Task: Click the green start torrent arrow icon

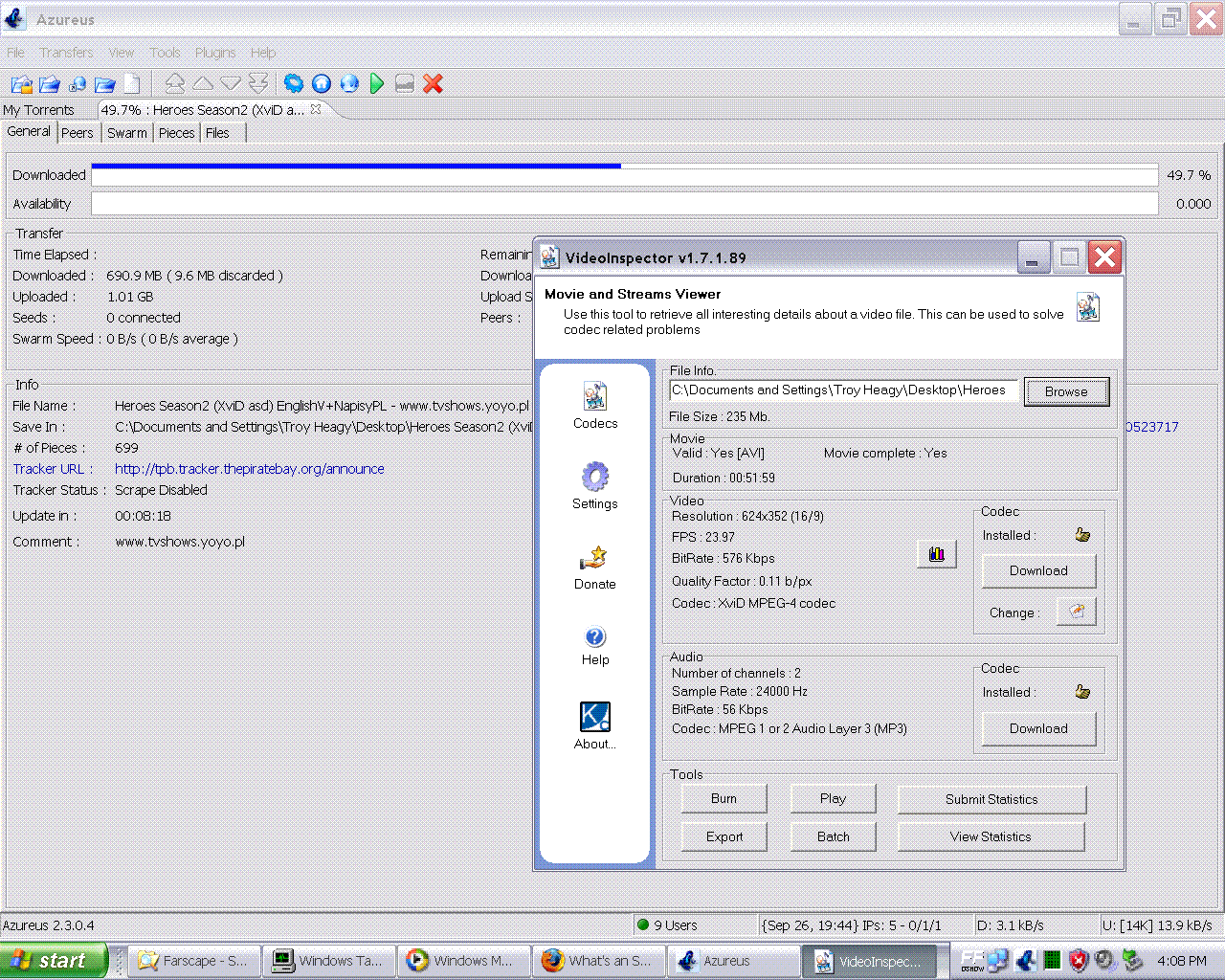Action: coord(377,84)
